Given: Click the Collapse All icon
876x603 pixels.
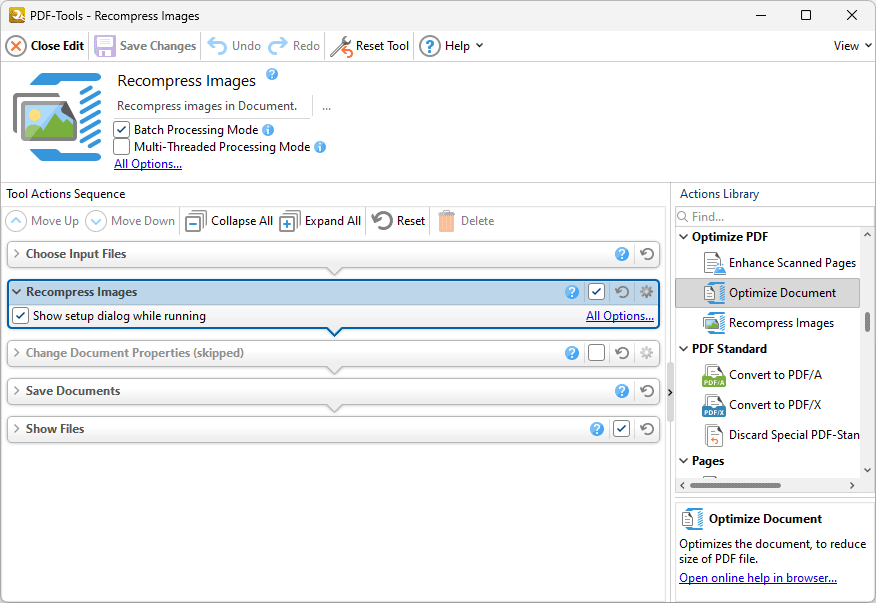Looking at the screenshot, I should click(x=196, y=221).
